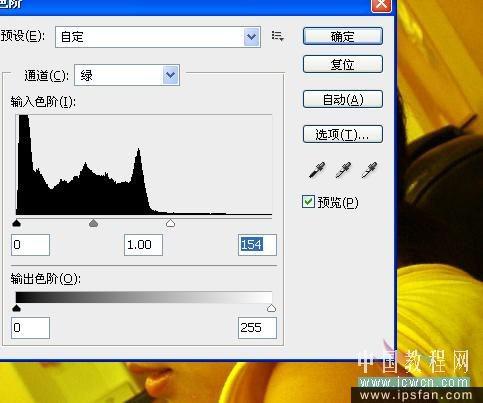Expand the 预设 preset dropdown arrow
This screenshot has width=483, height=403.
pos(252,37)
